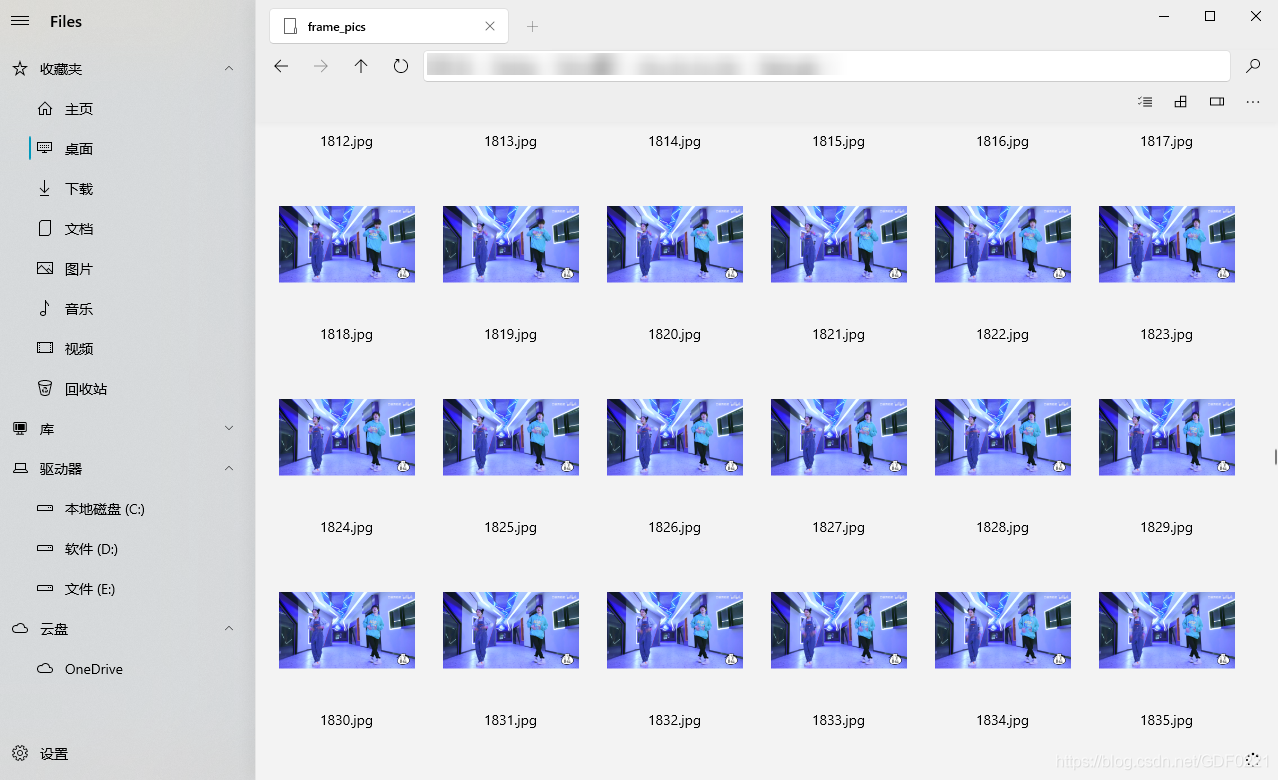Collapse the 收藏夹 favorites section
This screenshot has width=1278, height=780.
point(229,69)
